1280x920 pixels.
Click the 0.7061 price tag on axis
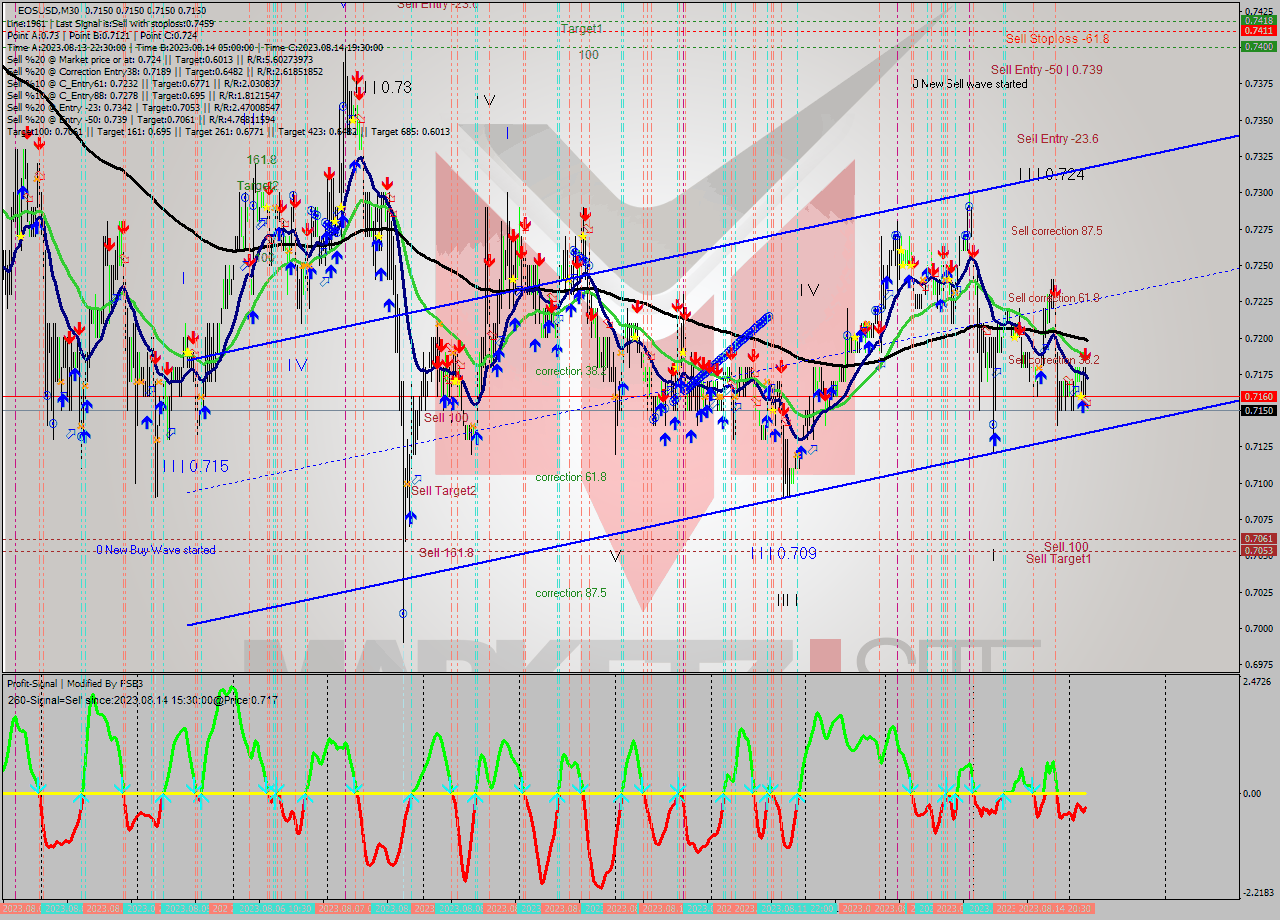click(x=1257, y=539)
